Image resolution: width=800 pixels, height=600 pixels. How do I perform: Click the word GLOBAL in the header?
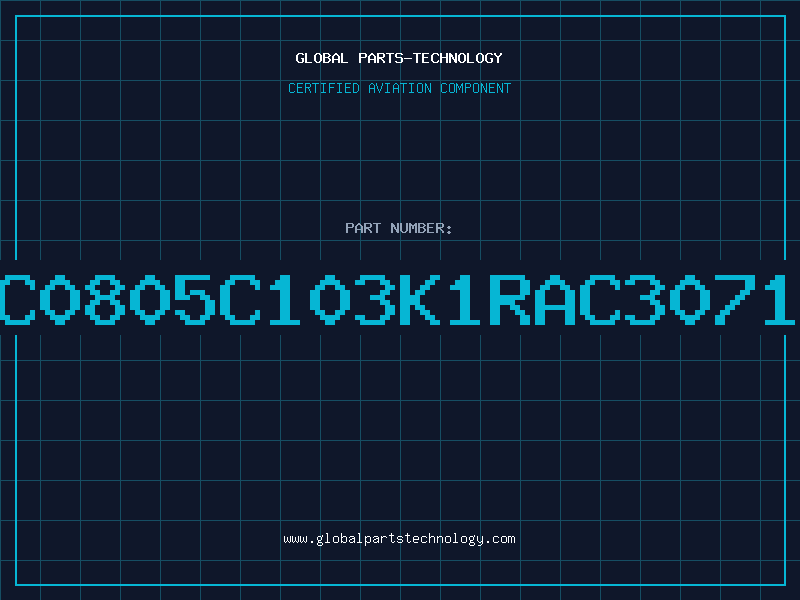tap(321, 58)
